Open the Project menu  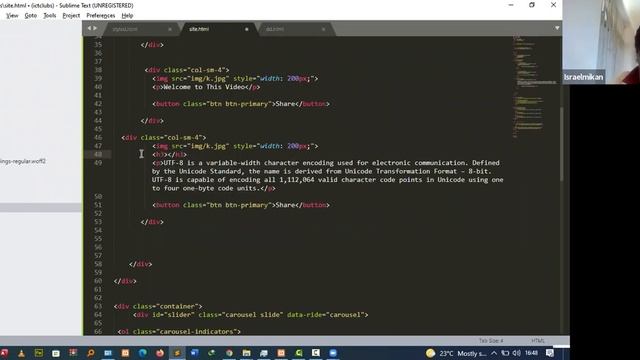click(x=71, y=16)
